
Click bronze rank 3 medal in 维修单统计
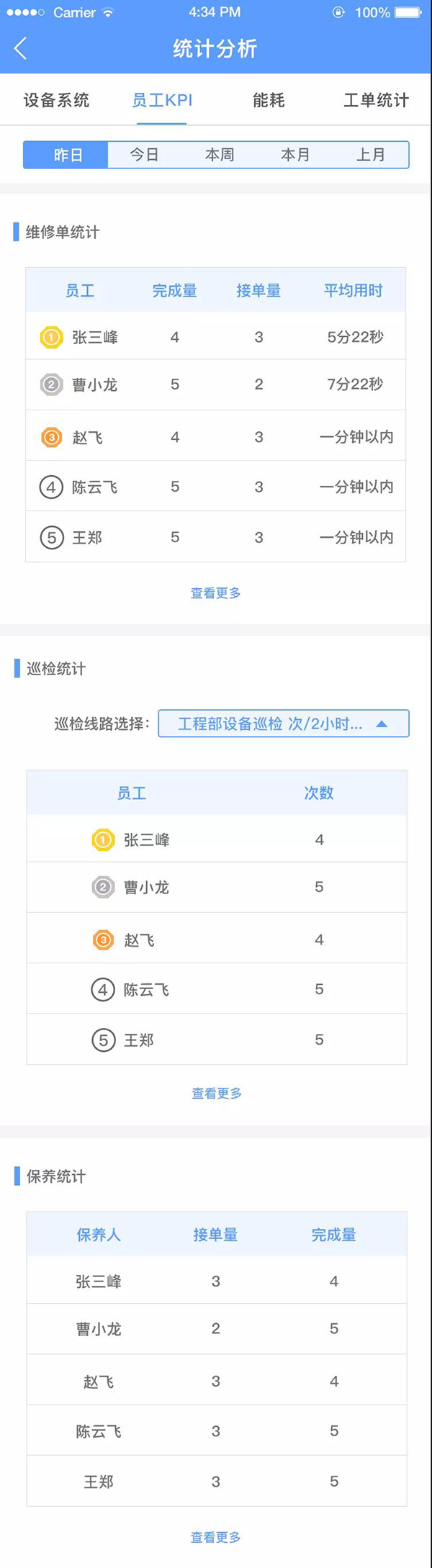51,437
